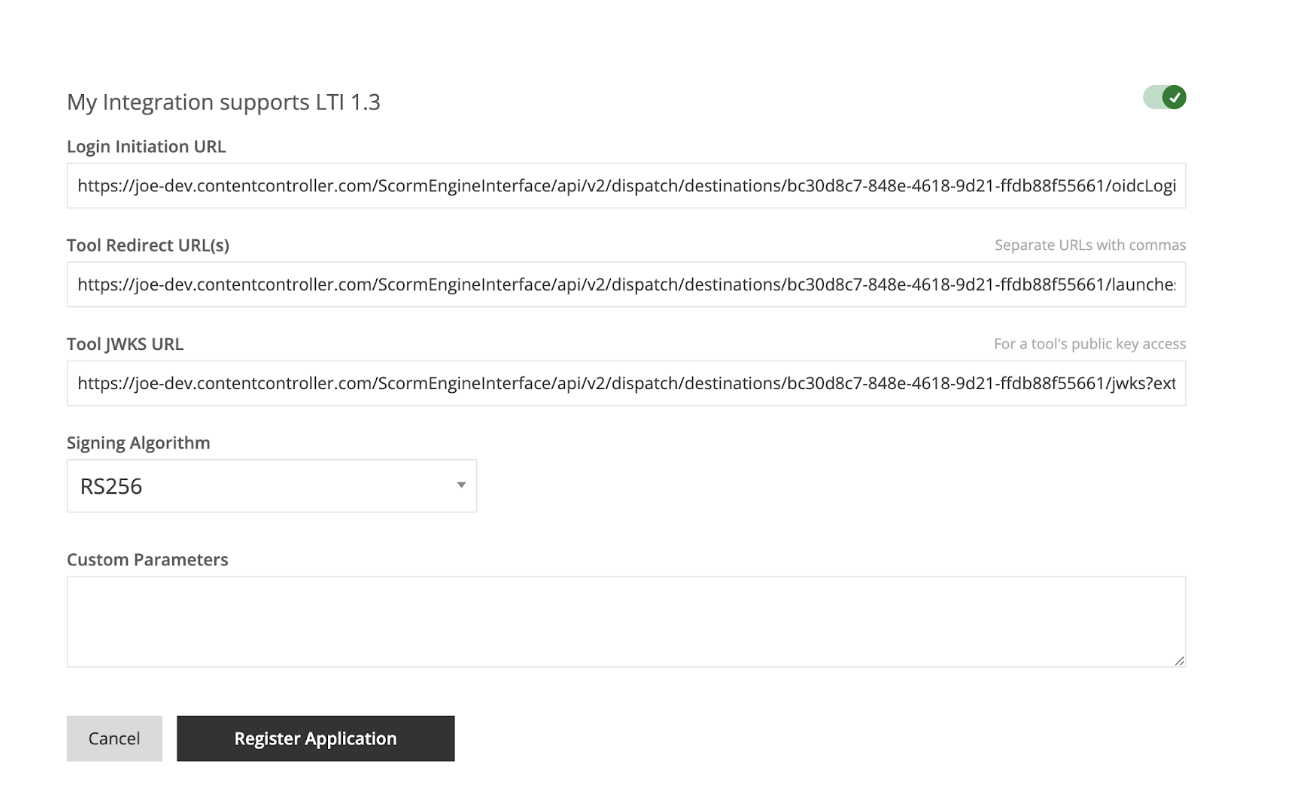Image resolution: width=1298 pixels, height=804 pixels.
Task: Focus the Login Initiation URL field
Action: click(626, 186)
